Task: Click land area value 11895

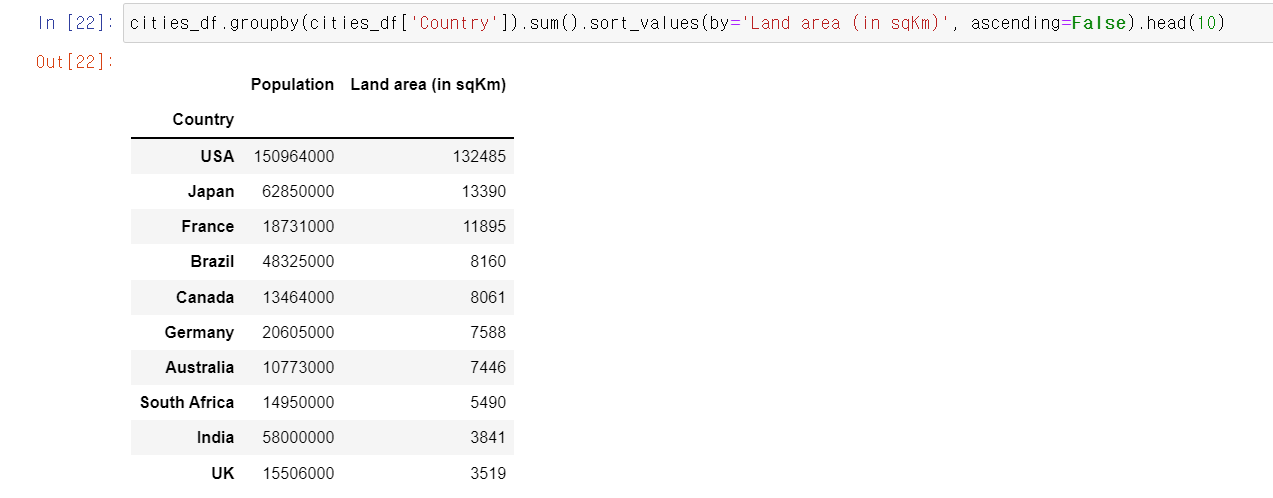Action: coord(484,227)
